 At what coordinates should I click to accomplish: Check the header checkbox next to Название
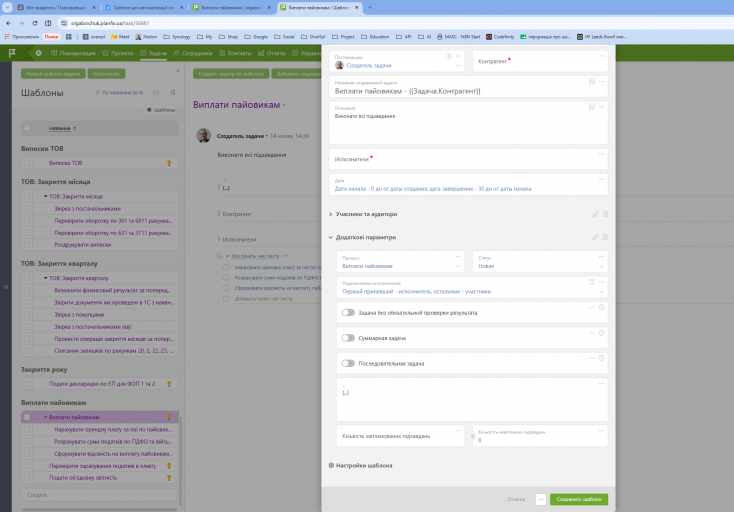point(27,128)
